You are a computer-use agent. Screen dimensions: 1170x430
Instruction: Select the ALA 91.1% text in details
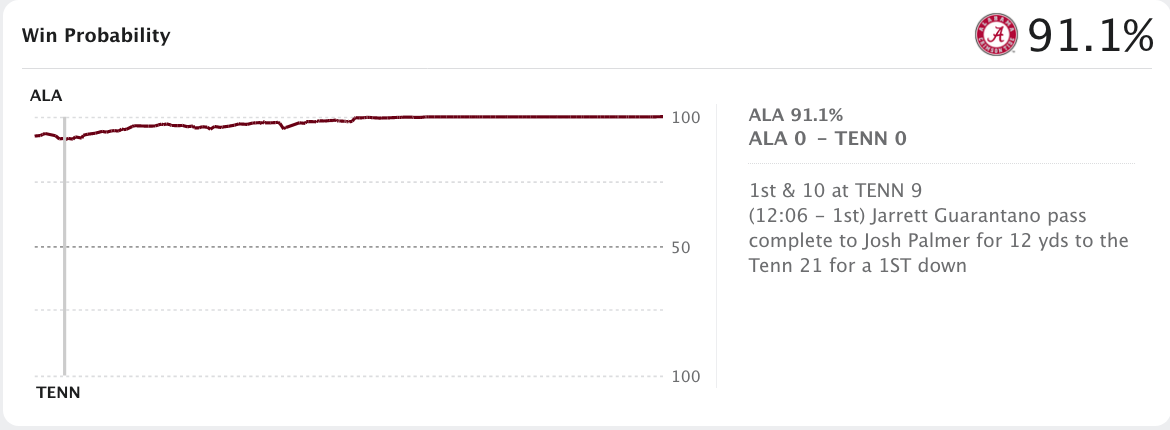click(795, 115)
